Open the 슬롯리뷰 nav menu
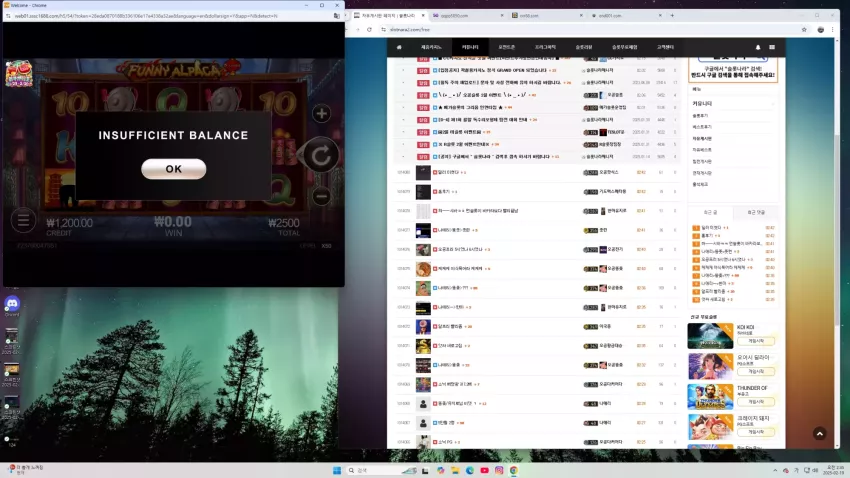 click(x=584, y=47)
